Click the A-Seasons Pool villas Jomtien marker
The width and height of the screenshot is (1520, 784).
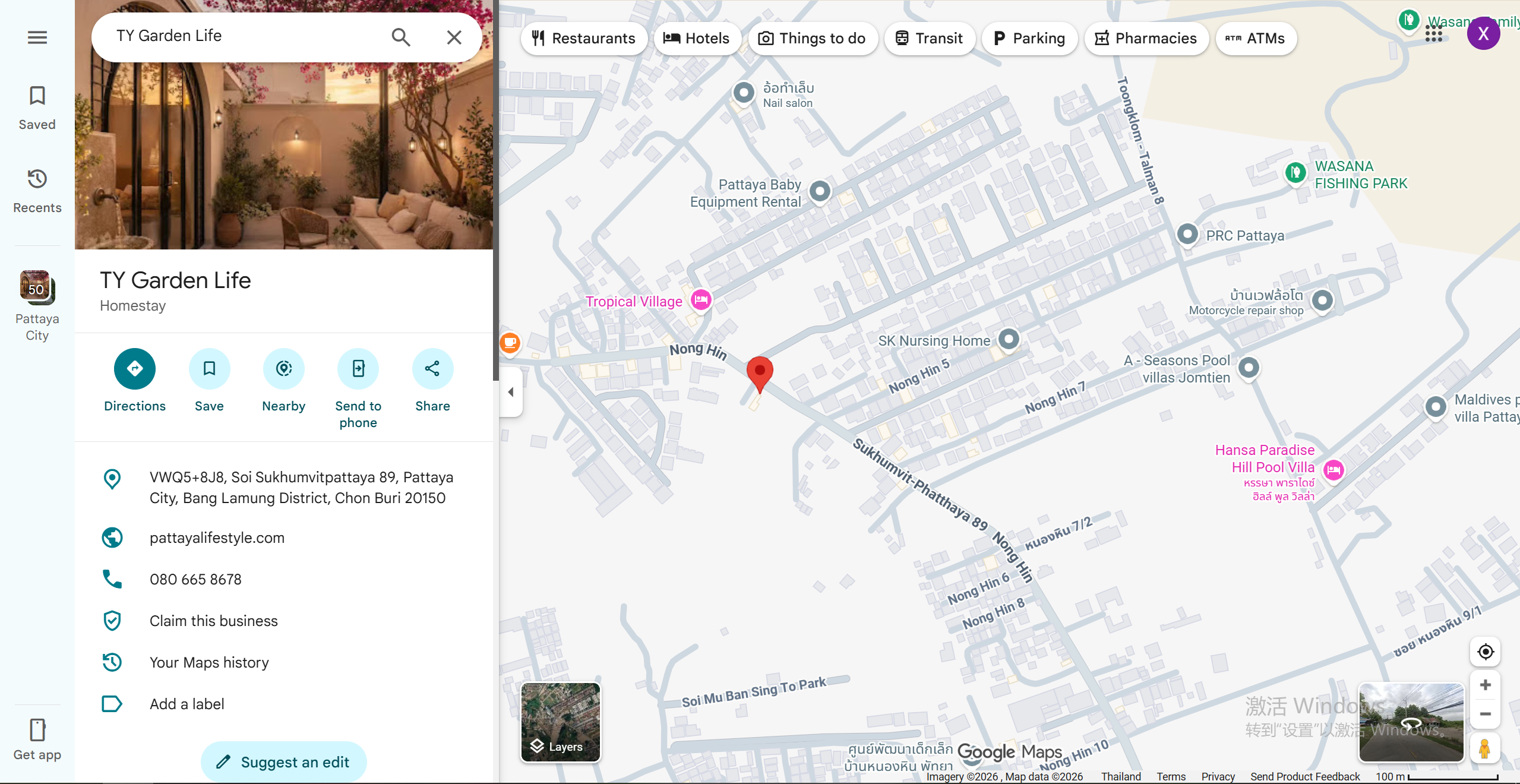pos(1249,368)
